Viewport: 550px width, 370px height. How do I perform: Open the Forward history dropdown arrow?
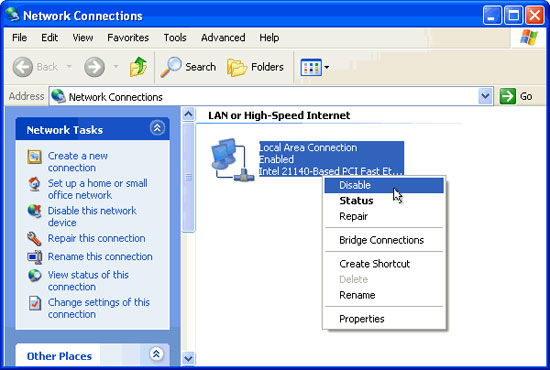click(x=116, y=66)
